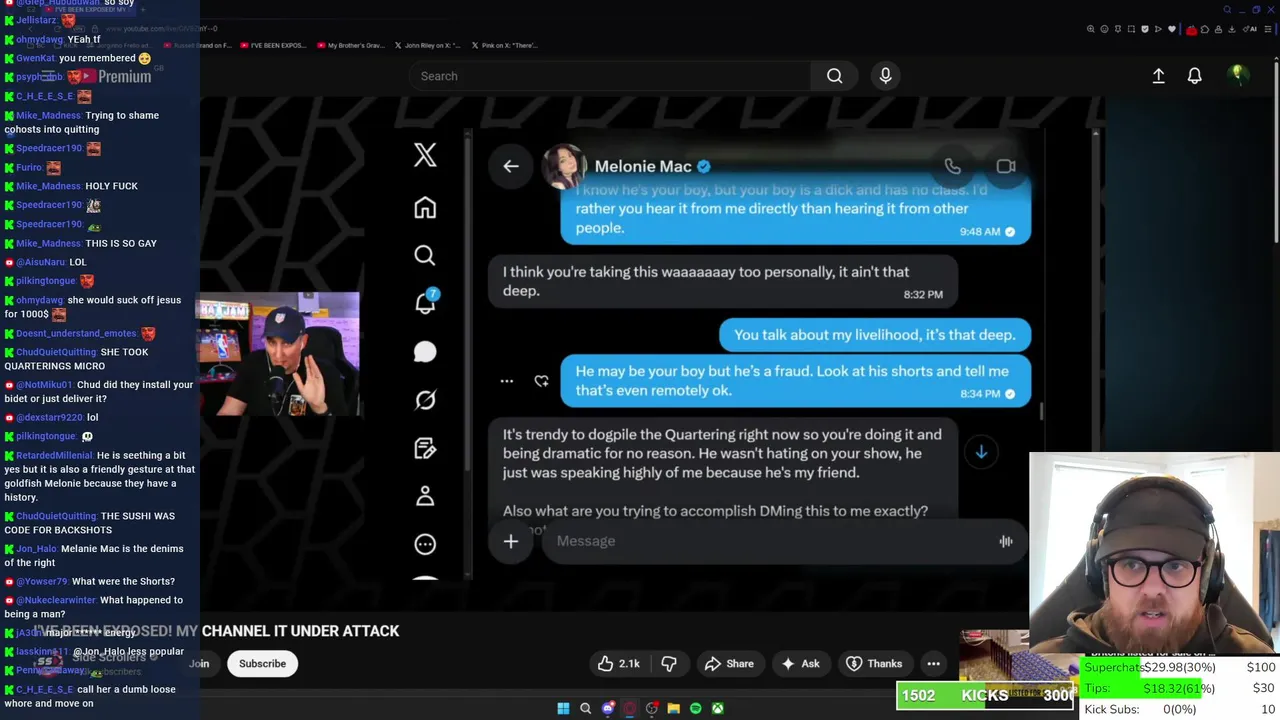
Task: Open Grok icon in X sidebar
Action: pyautogui.click(x=425, y=400)
